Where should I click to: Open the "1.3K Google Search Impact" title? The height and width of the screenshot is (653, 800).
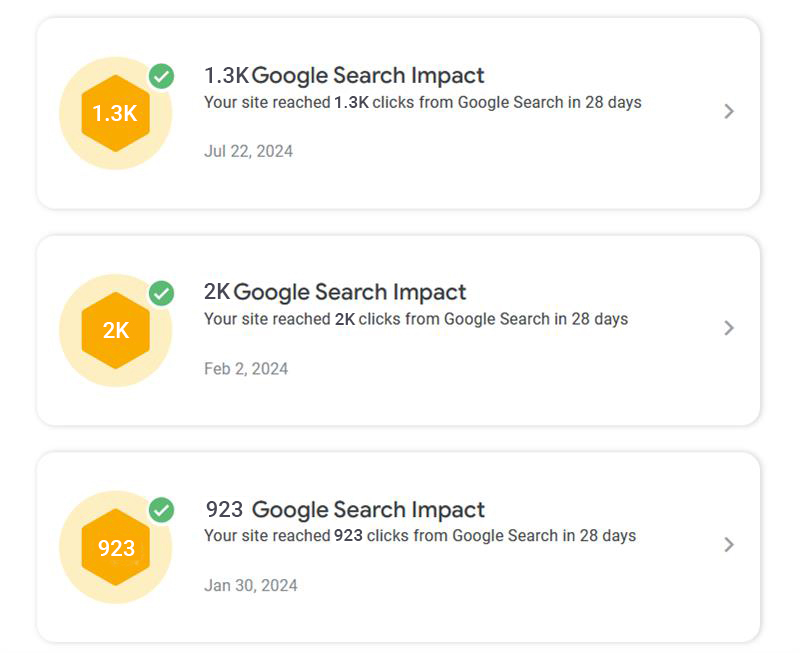(344, 75)
